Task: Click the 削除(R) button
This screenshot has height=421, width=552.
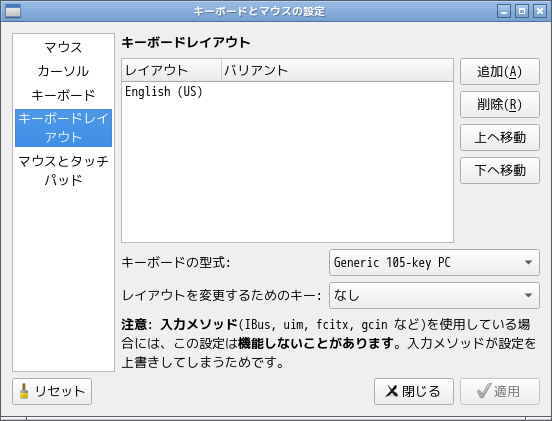Action: click(500, 105)
